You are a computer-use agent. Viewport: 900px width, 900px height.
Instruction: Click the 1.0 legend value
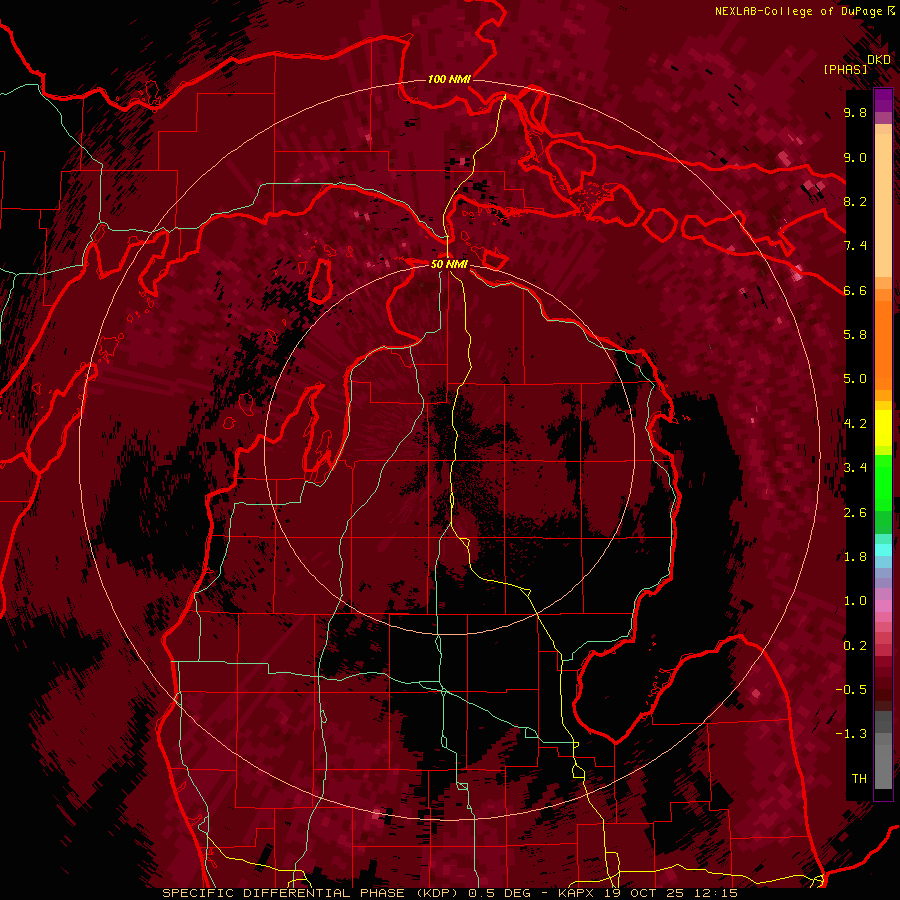click(x=855, y=601)
